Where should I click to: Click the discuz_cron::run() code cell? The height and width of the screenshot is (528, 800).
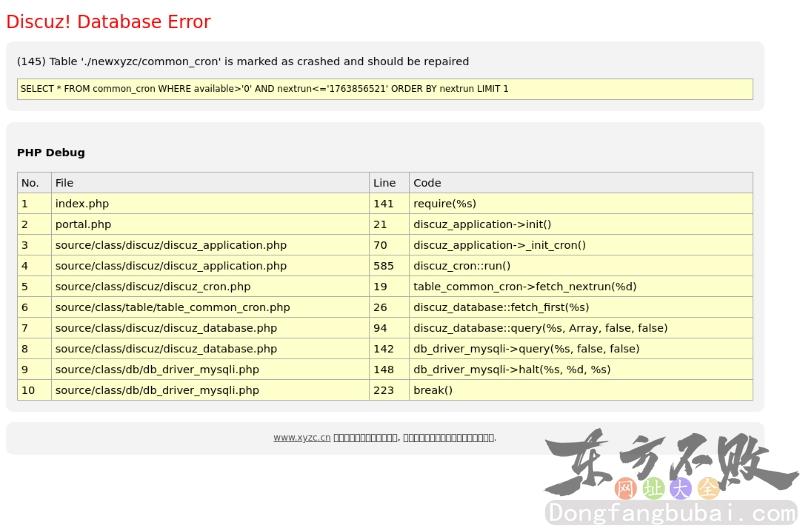[x=462, y=266]
